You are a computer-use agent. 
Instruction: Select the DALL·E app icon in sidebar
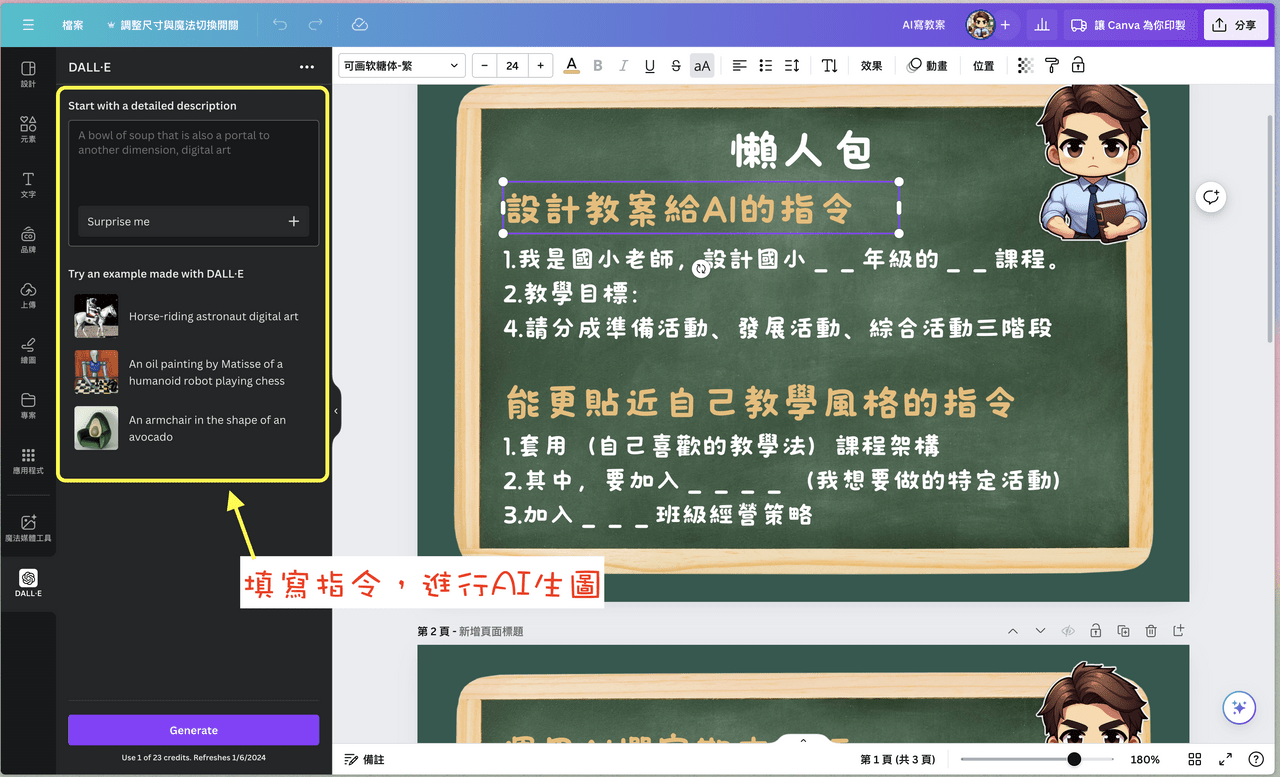coord(28,578)
